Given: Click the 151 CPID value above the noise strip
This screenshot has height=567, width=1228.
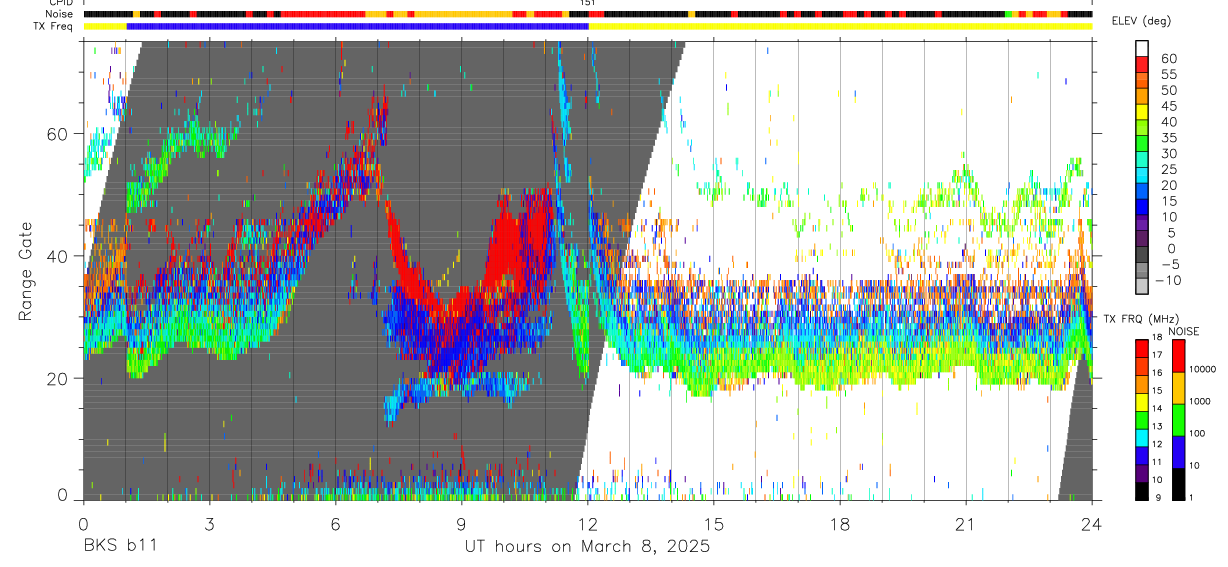Looking at the screenshot, I should click(x=588, y=4).
